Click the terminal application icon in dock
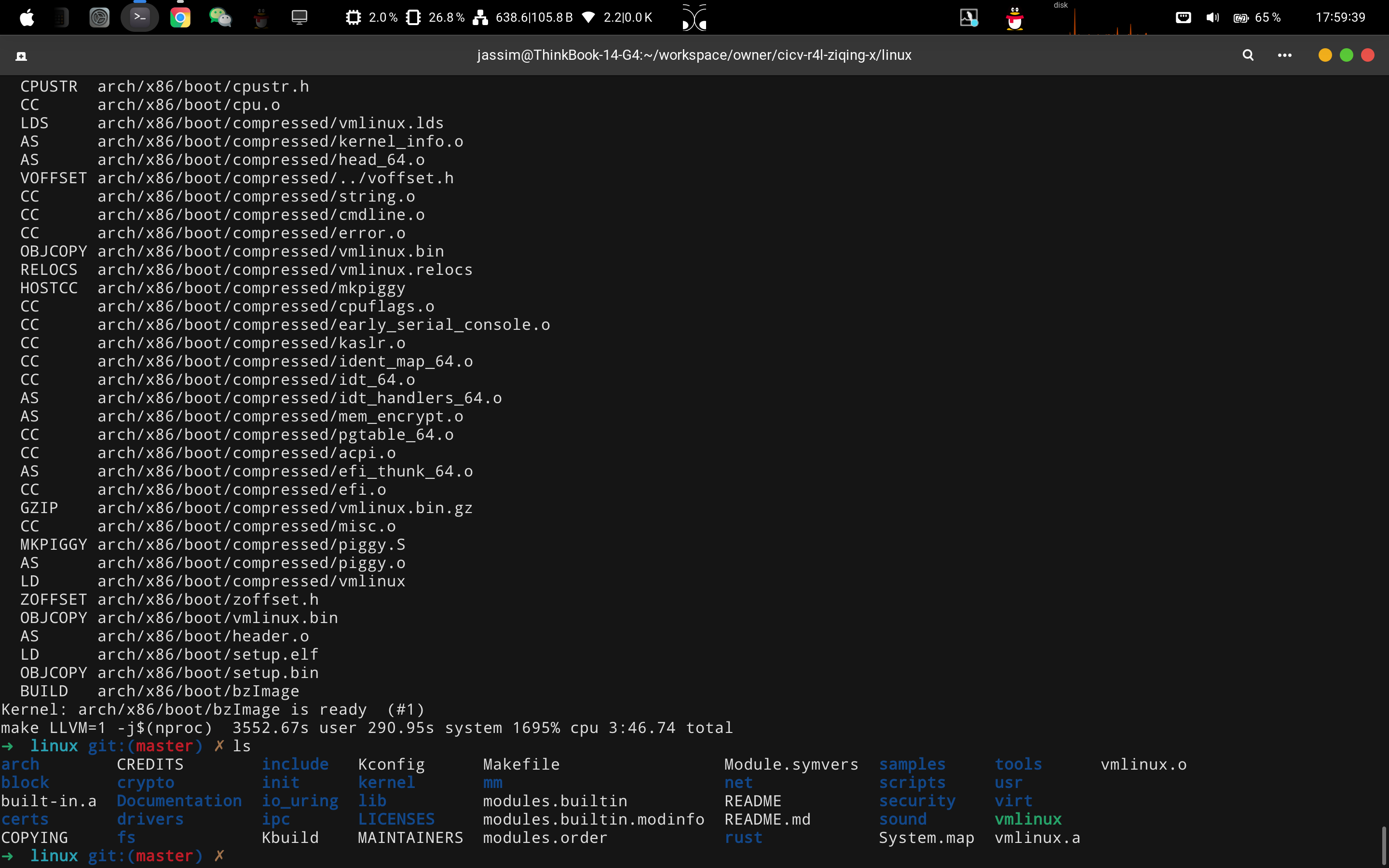 [x=140, y=17]
